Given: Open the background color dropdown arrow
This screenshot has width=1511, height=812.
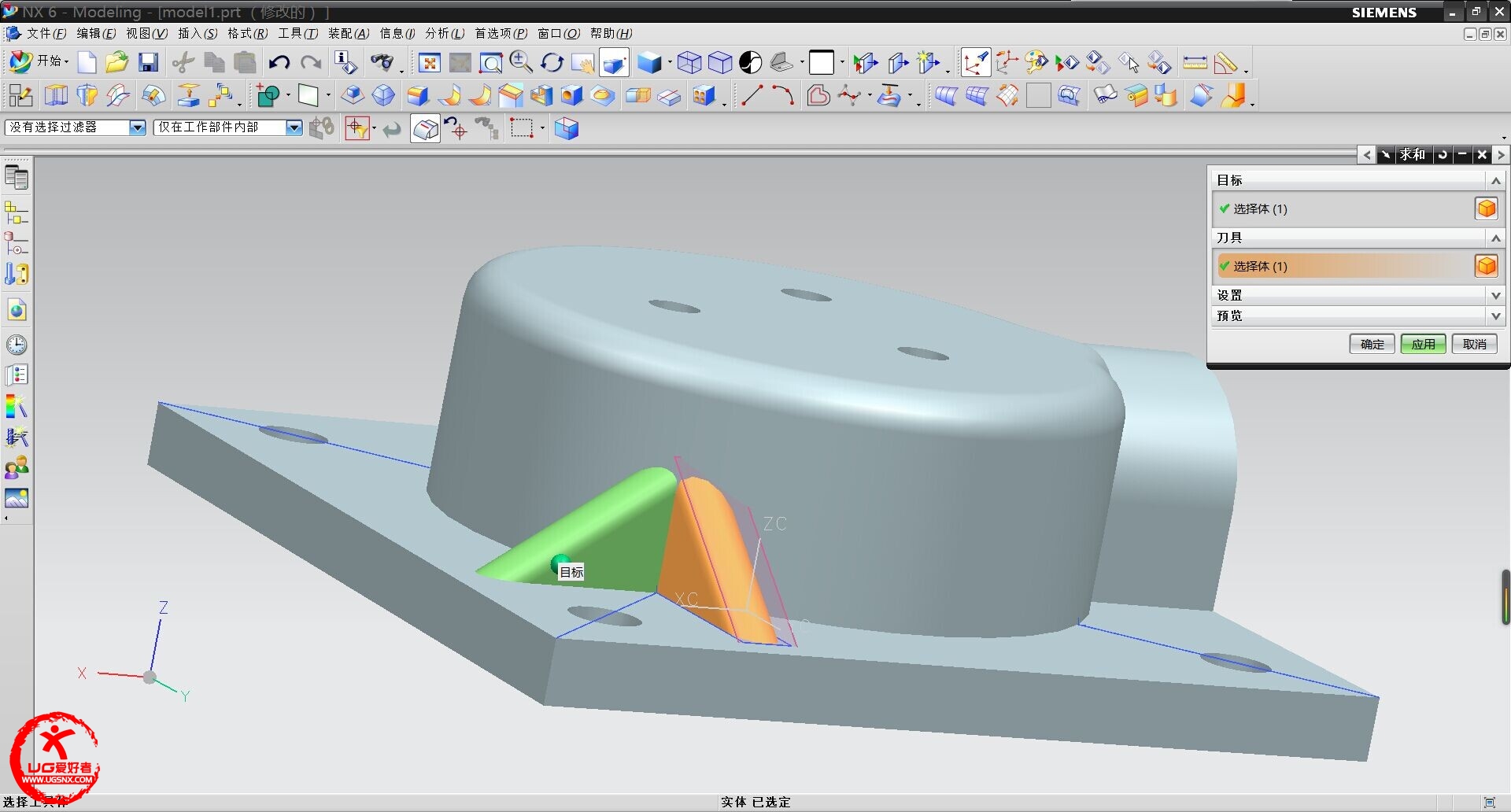Looking at the screenshot, I should click(842, 62).
